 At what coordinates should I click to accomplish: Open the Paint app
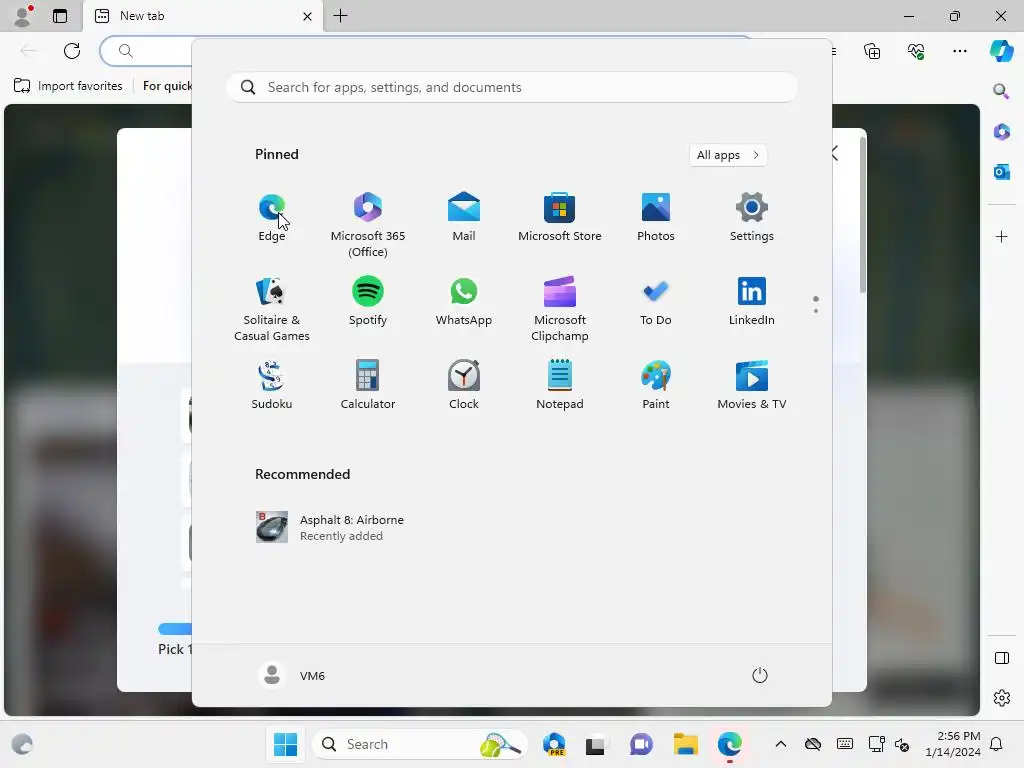[x=656, y=386]
